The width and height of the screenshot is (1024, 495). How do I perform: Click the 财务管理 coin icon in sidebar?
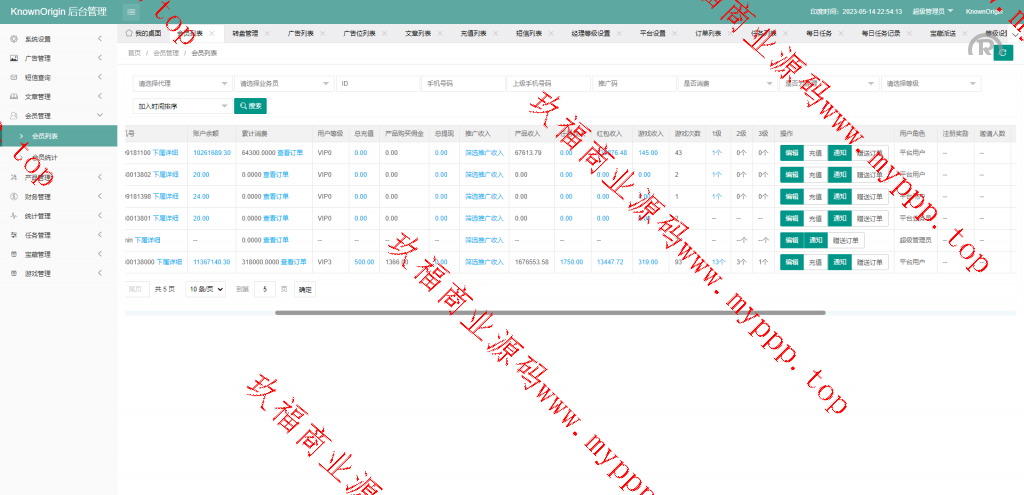[13, 197]
